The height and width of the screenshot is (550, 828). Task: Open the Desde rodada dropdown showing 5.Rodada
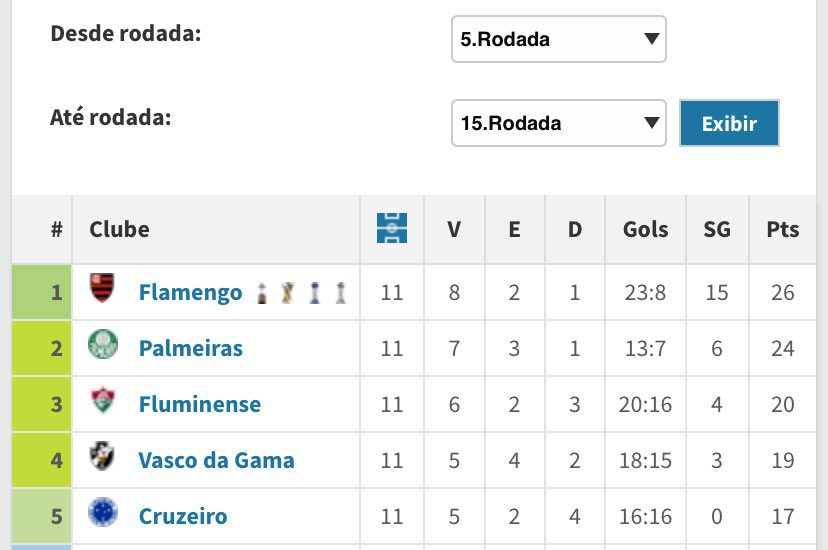[x=559, y=39]
